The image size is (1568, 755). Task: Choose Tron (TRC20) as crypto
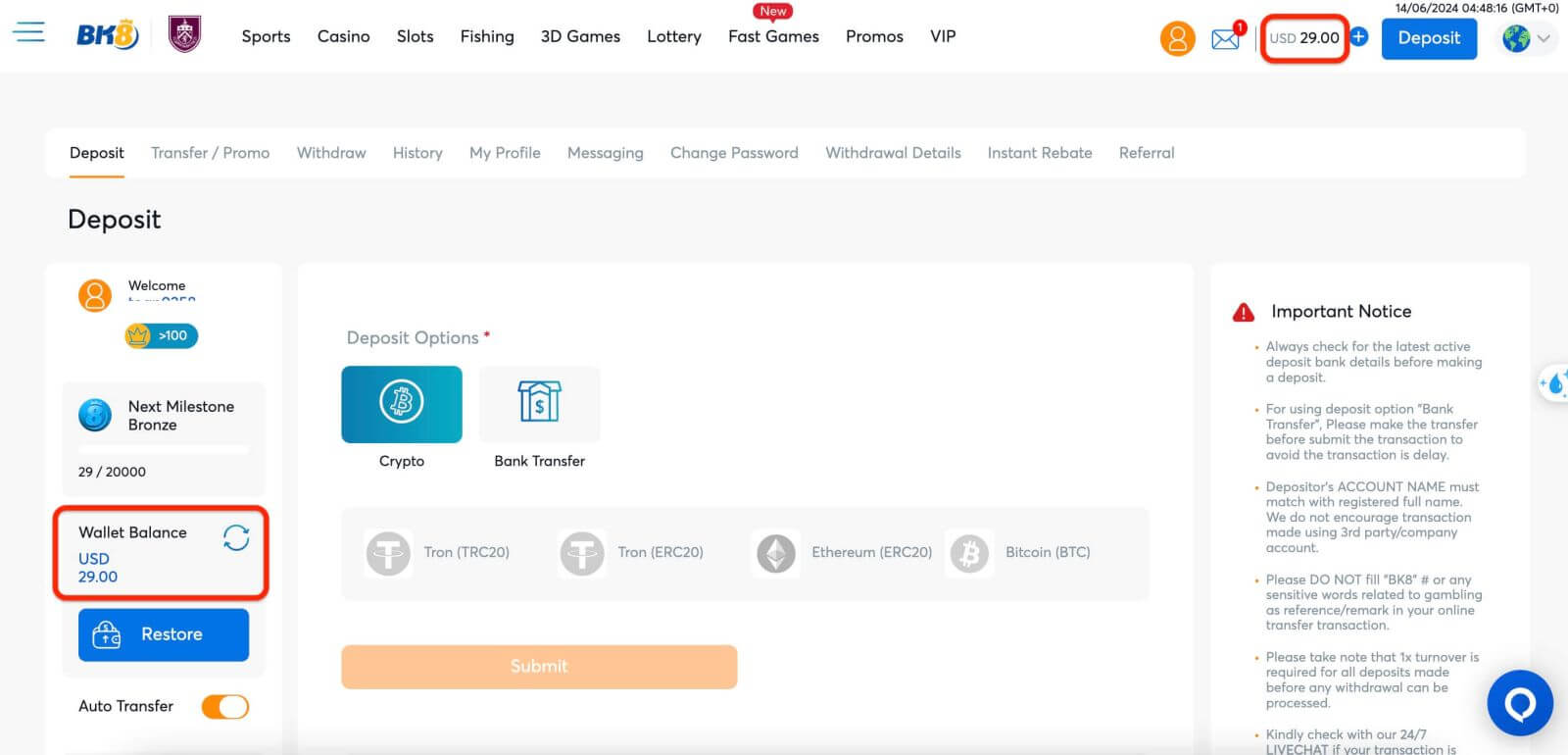pos(438,553)
